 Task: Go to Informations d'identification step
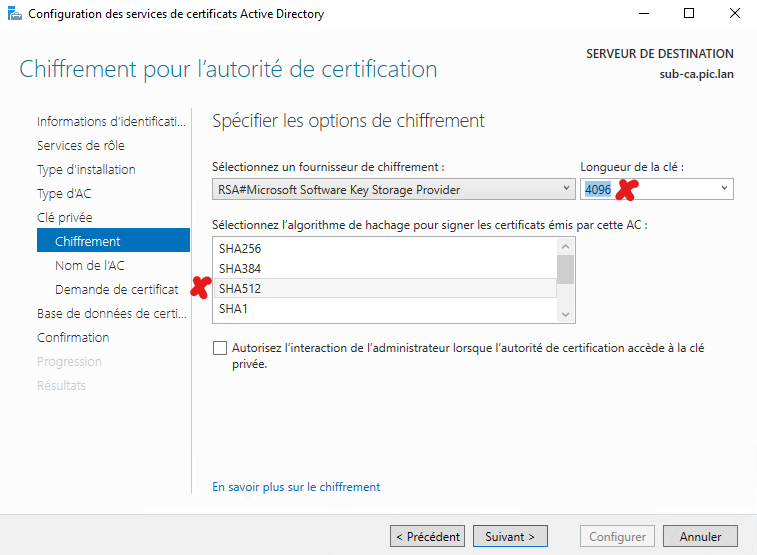[x=111, y=121]
